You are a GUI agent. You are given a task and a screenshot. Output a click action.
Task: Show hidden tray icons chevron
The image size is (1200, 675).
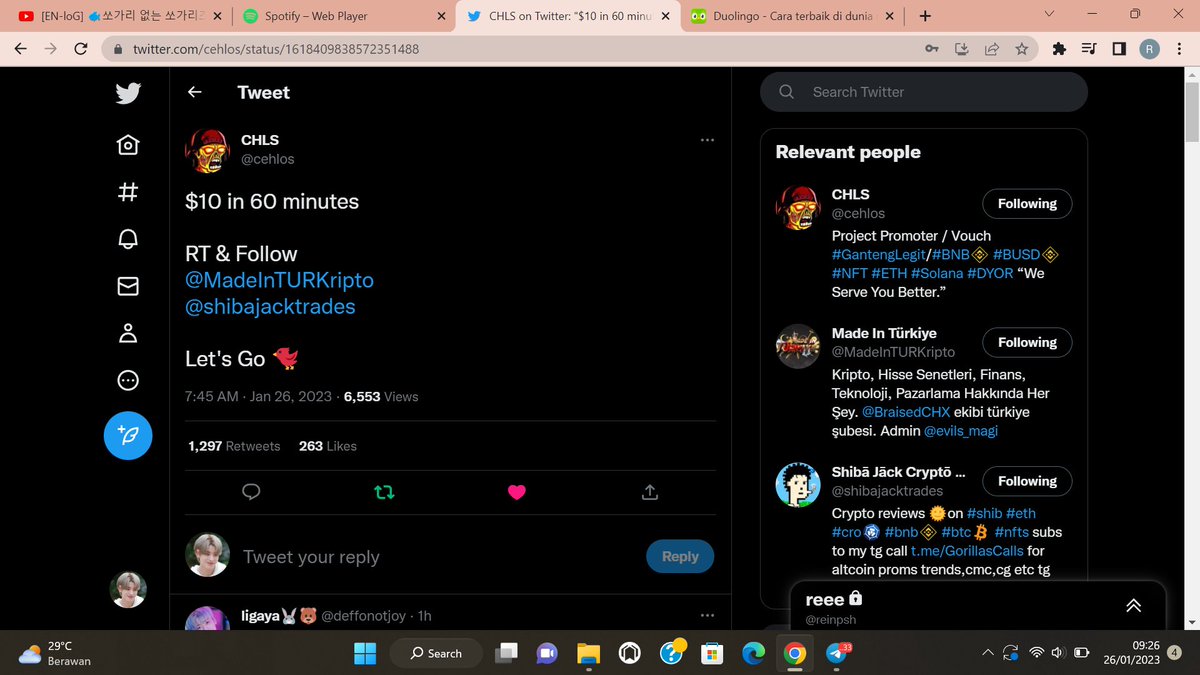(988, 652)
